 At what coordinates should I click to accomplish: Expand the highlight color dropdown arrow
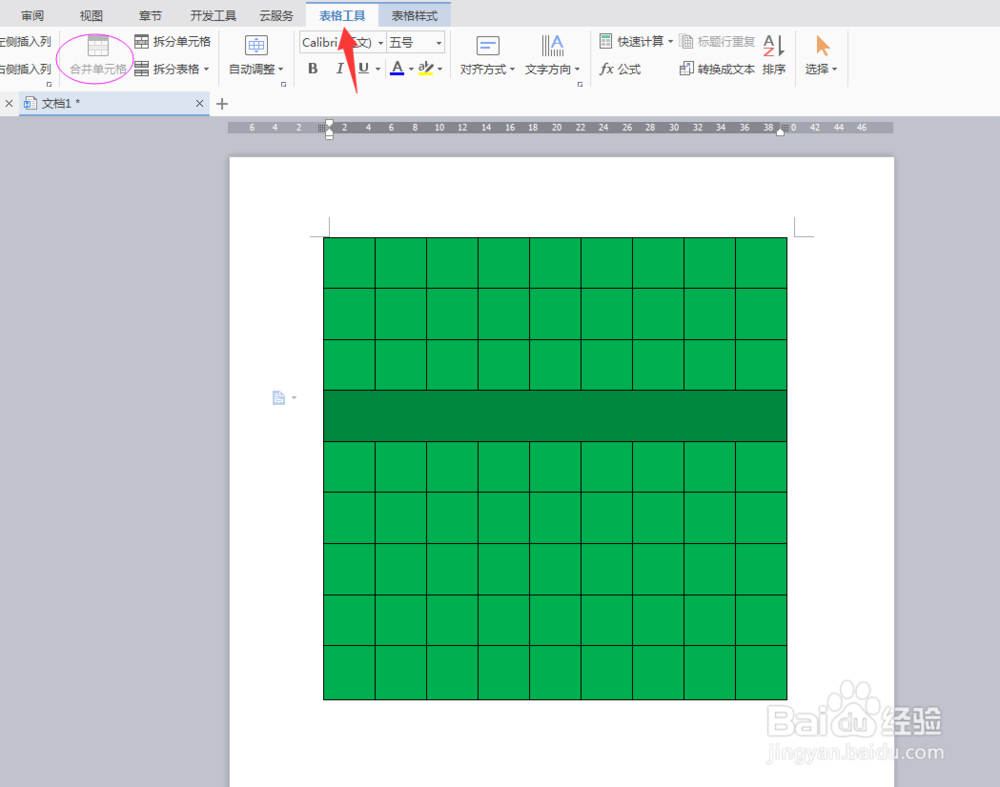pyautogui.click(x=440, y=69)
